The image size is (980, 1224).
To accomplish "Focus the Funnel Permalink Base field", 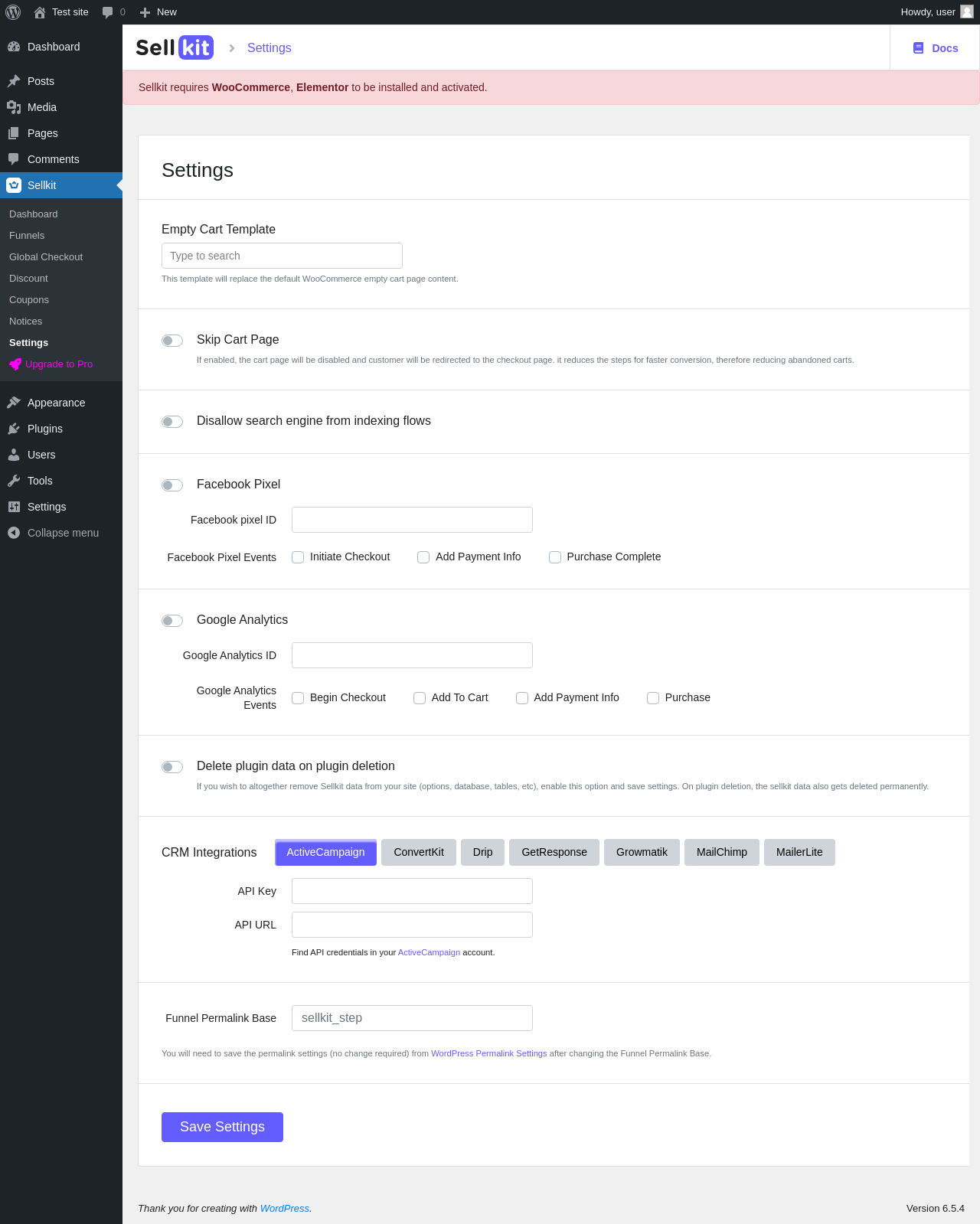I will 412,1018.
